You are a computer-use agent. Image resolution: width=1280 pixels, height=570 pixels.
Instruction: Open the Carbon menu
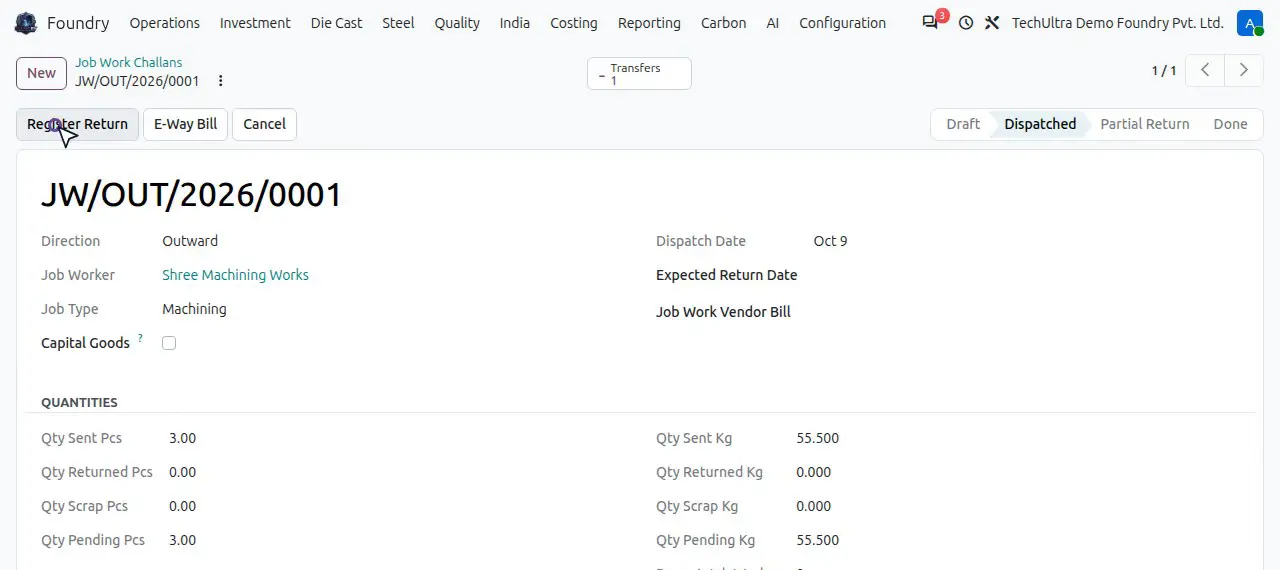click(x=723, y=23)
